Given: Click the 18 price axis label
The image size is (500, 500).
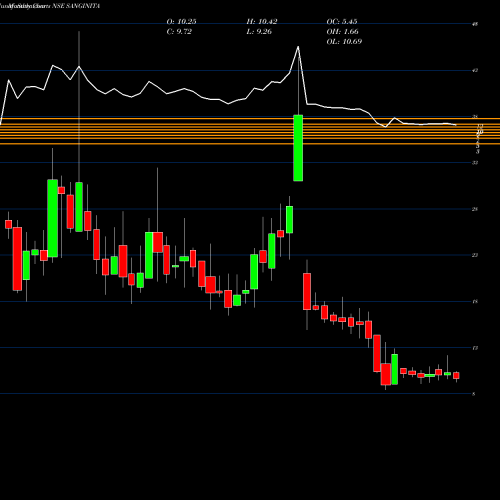Looking at the screenshot, I should coord(475,302).
